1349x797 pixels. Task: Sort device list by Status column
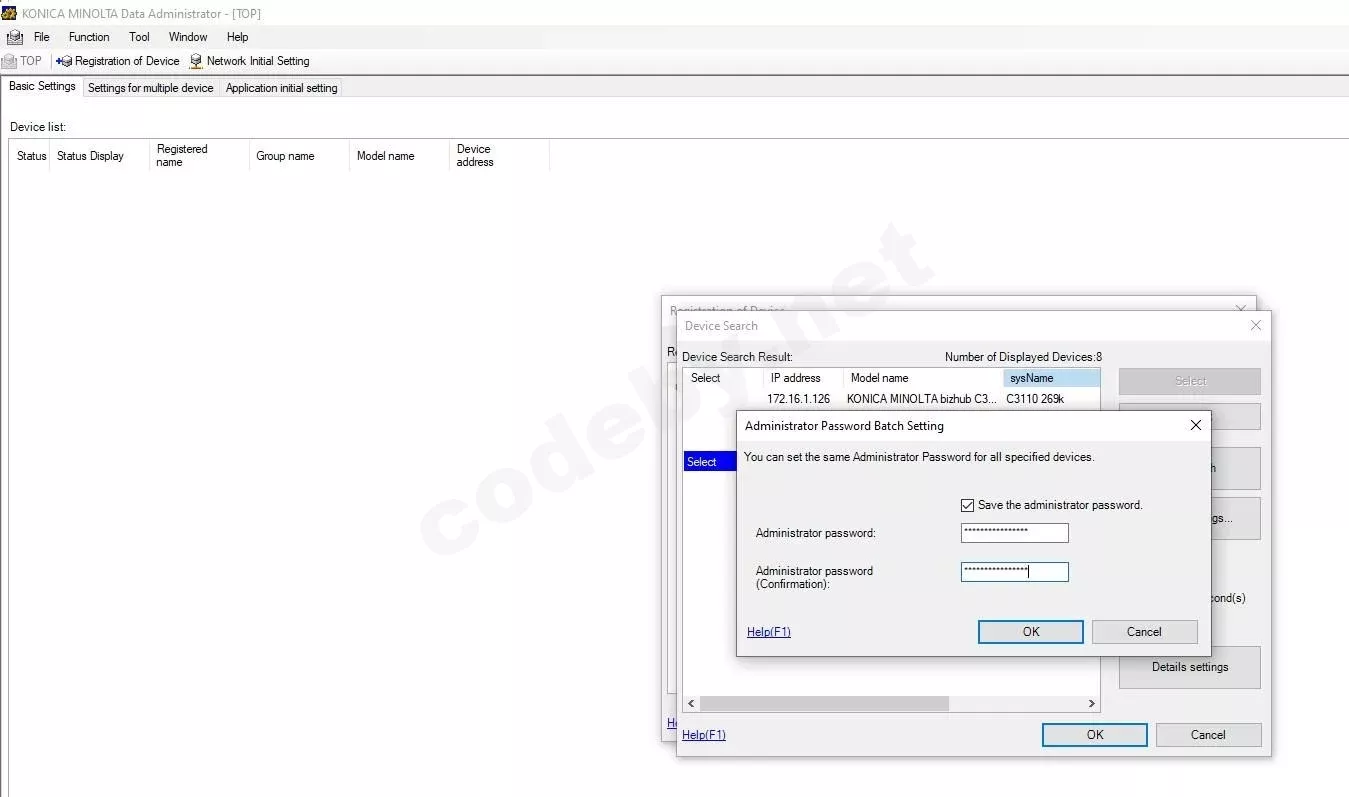pyautogui.click(x=31, y=156)
